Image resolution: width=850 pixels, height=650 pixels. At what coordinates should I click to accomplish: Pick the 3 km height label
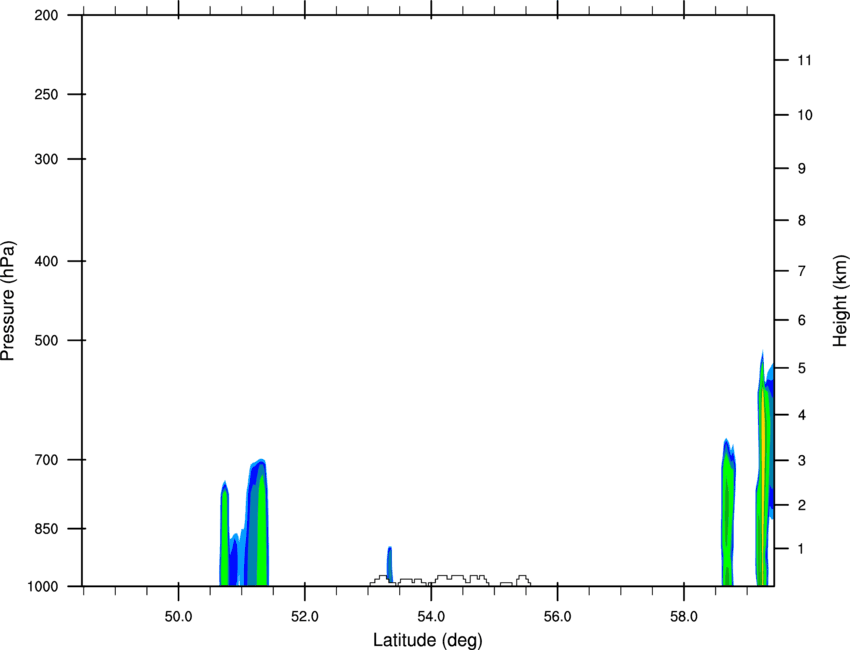802,461
